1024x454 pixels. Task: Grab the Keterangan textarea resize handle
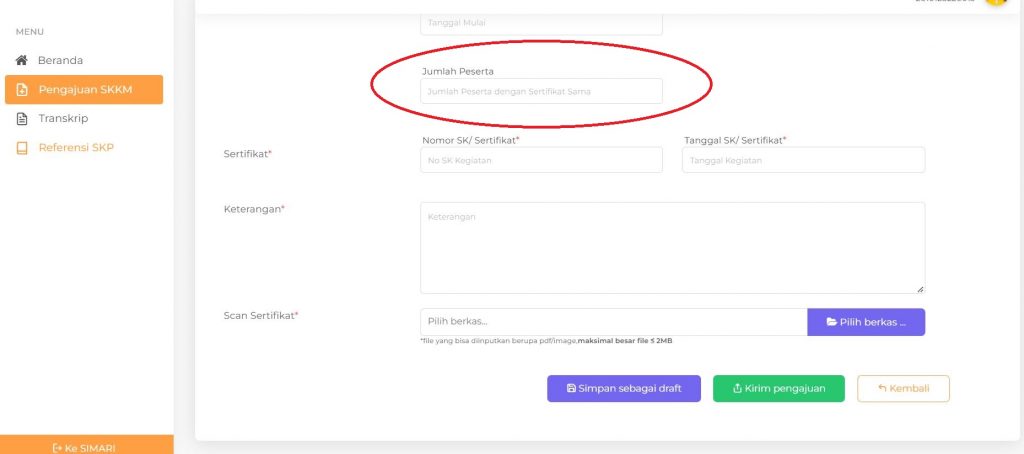click(x=920, y=289)
